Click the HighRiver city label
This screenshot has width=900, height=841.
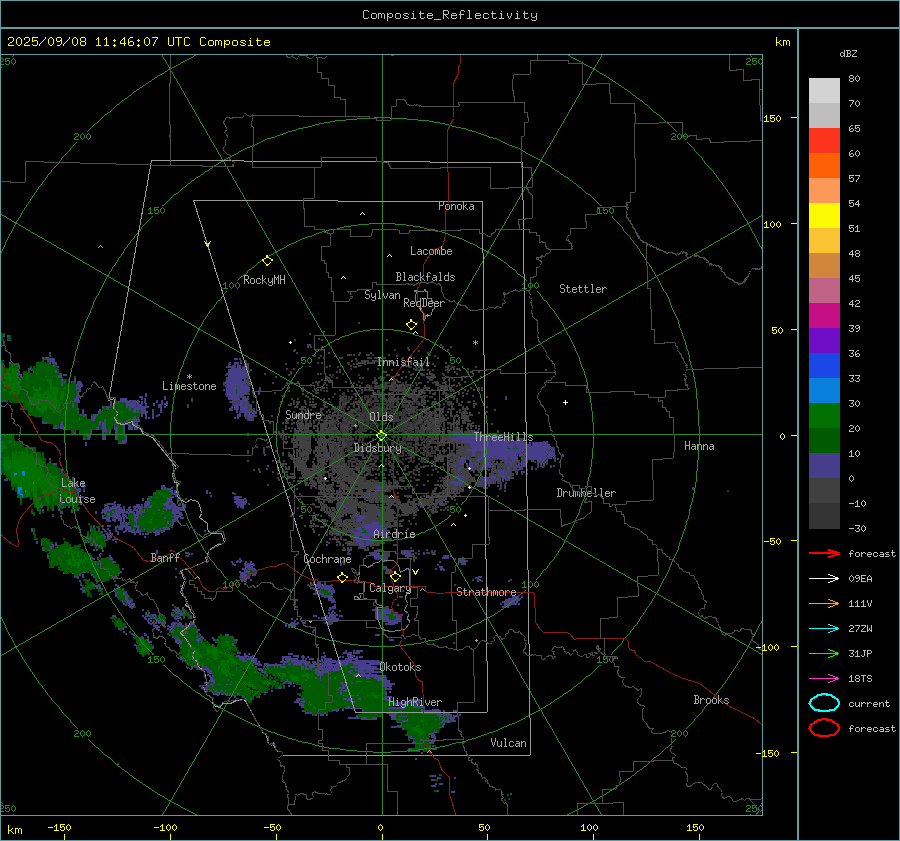tap(415, 702)
